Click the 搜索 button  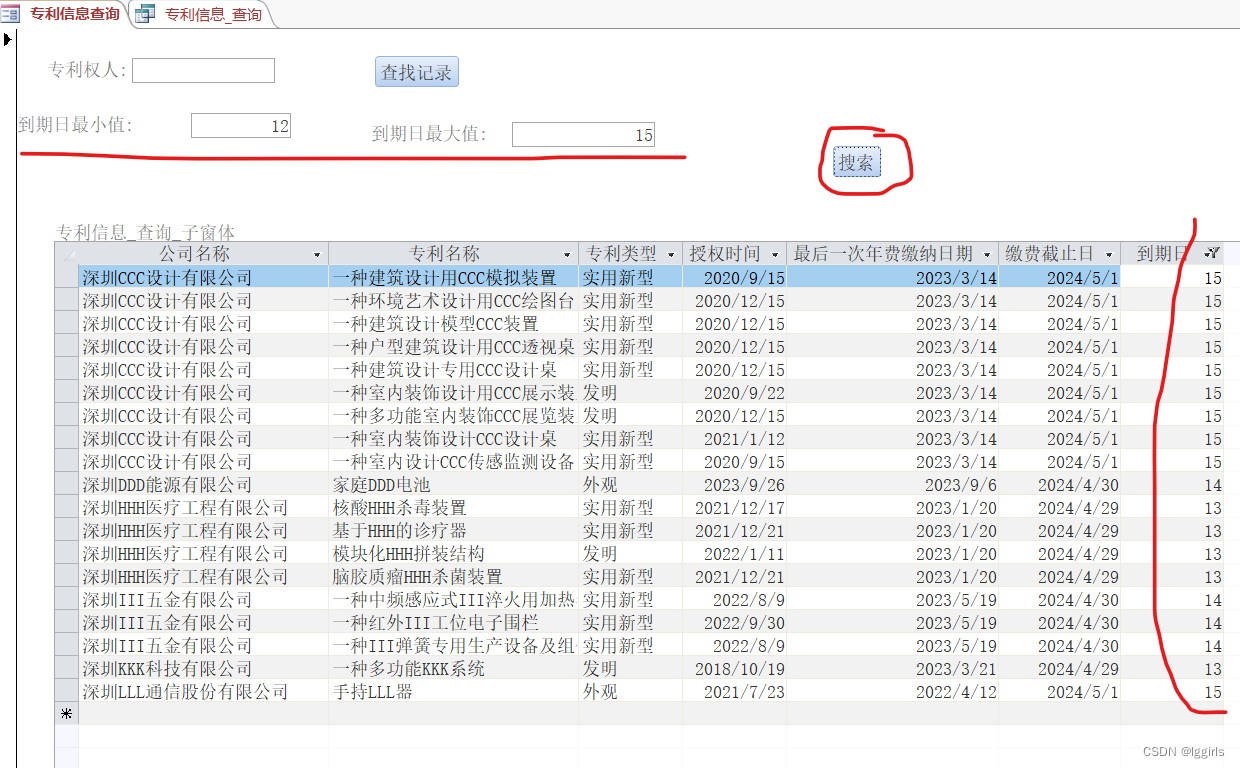[857, 162]
